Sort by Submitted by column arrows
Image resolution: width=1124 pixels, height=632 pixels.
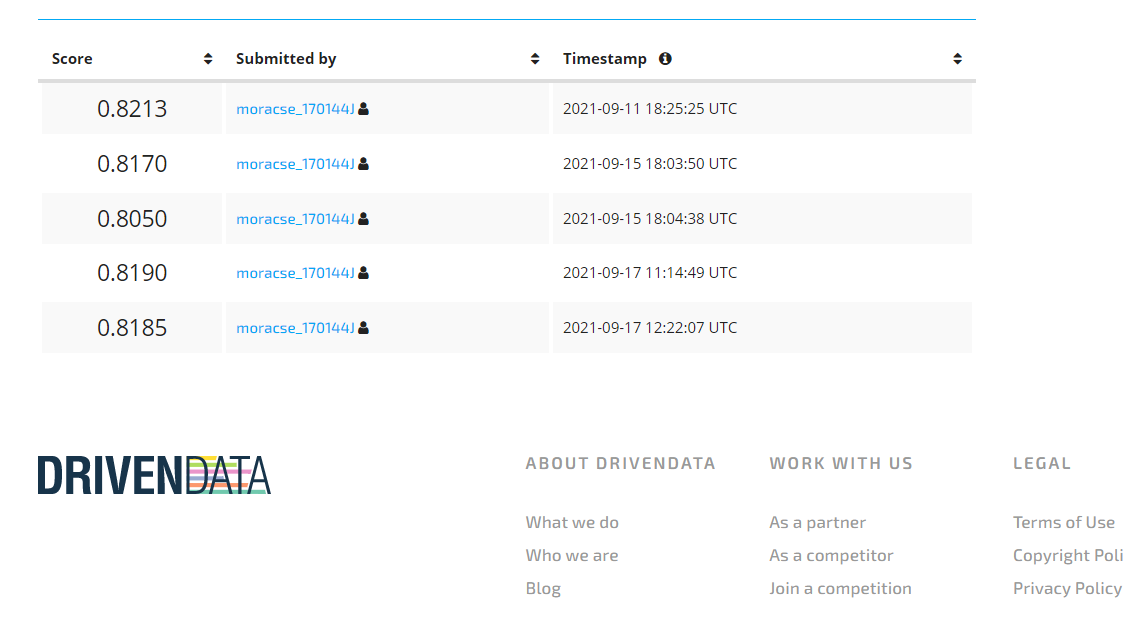coord(535,59)
